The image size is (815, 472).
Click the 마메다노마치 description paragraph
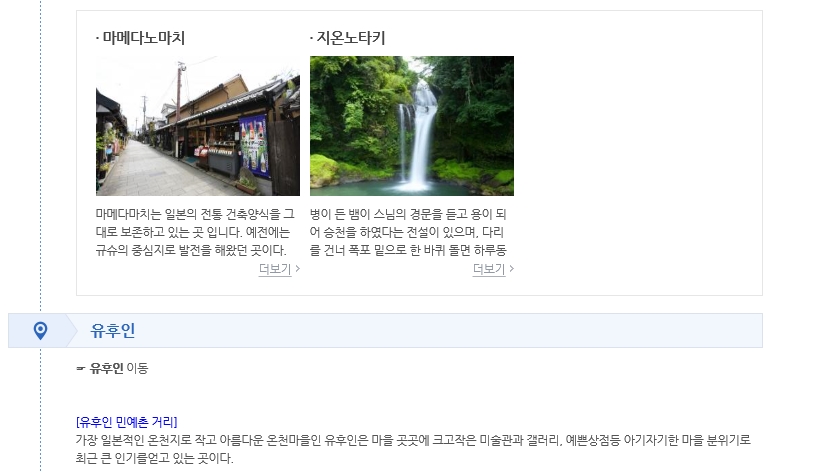click(x=195, y=232)
